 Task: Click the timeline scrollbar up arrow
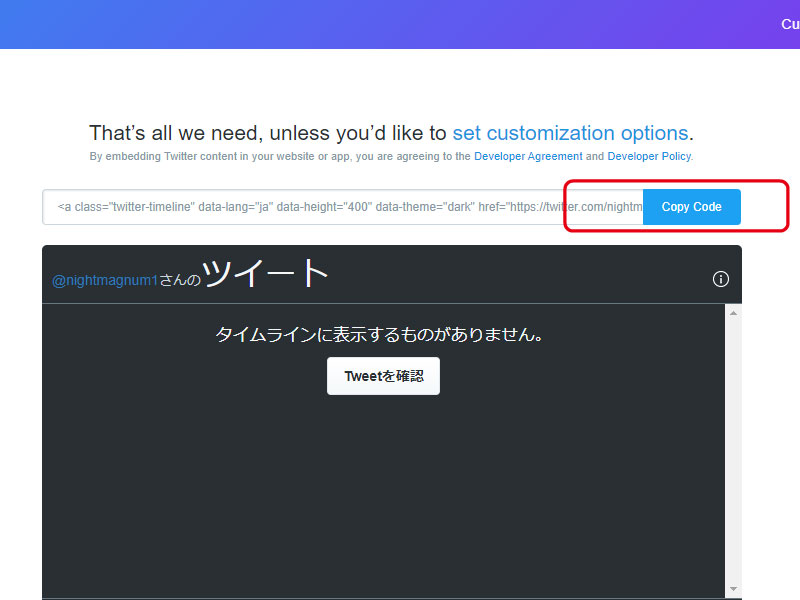point(733,314)
